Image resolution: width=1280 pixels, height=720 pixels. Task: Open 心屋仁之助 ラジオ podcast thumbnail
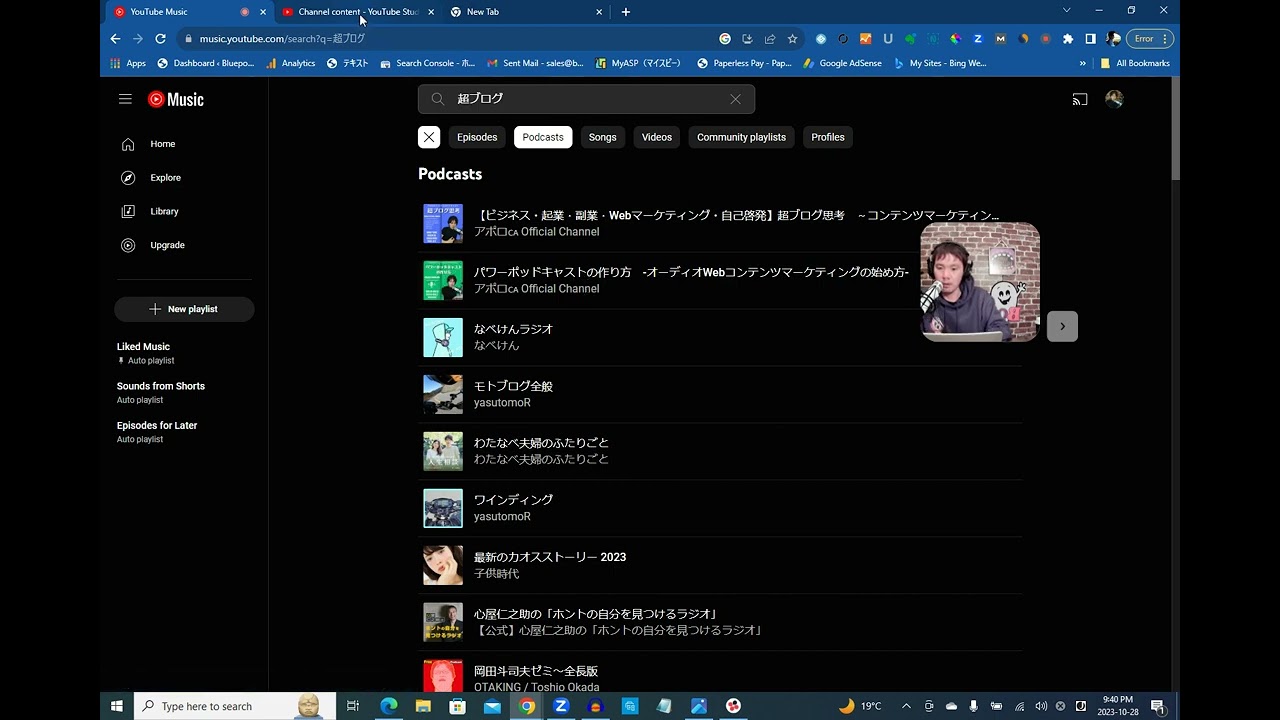(443, 622)
